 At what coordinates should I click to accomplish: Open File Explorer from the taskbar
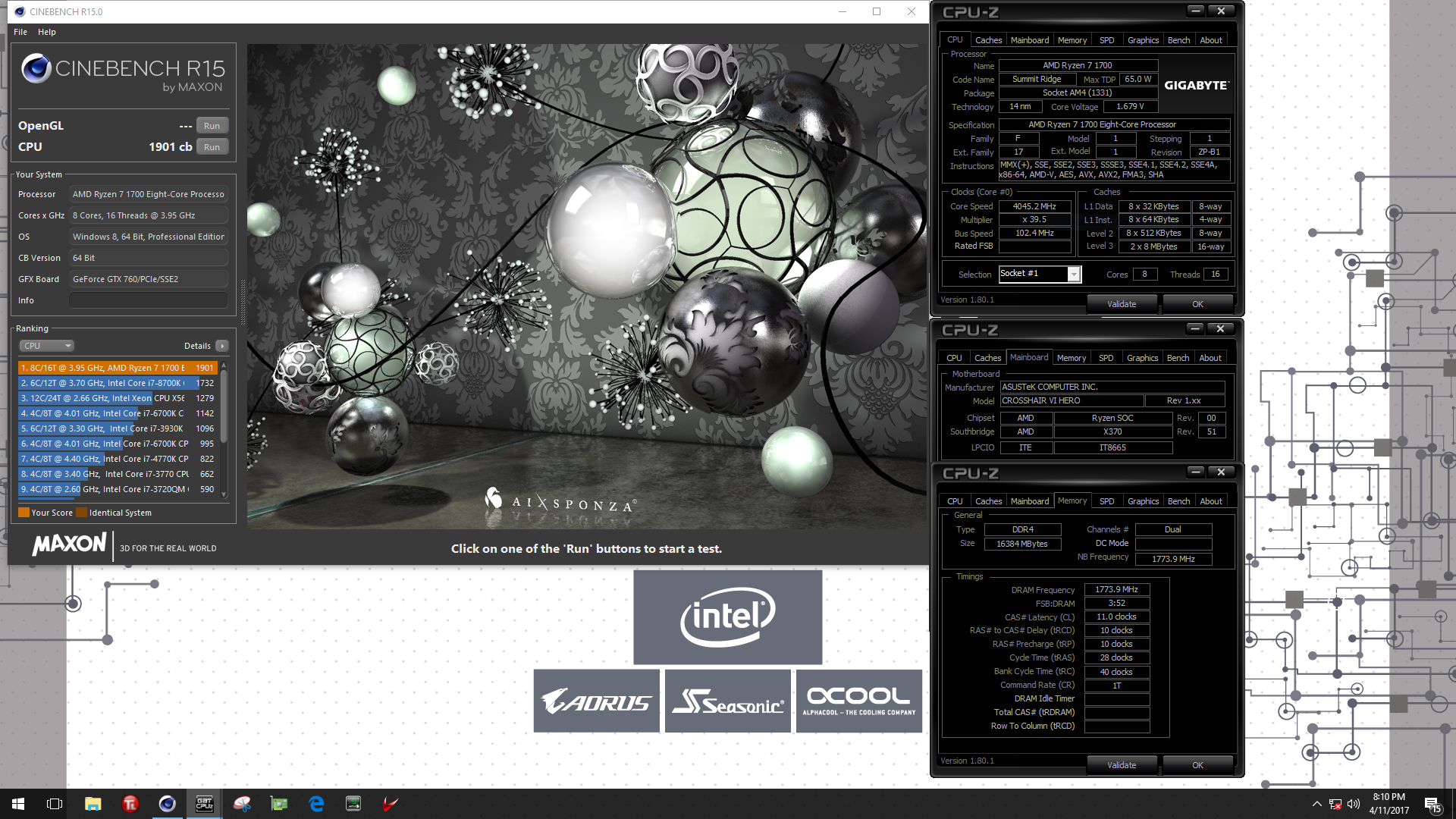point(93,804)
